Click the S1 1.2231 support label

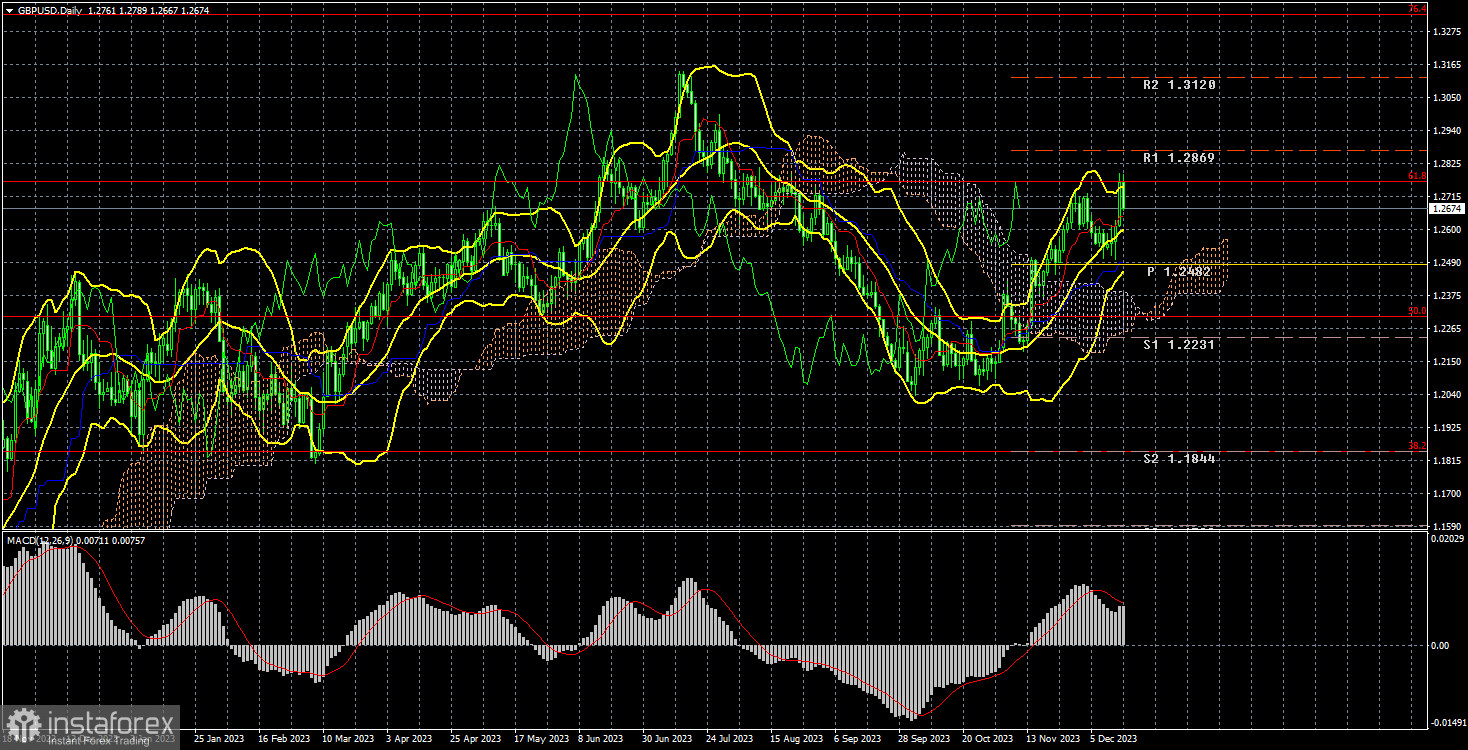(1179, 344)
